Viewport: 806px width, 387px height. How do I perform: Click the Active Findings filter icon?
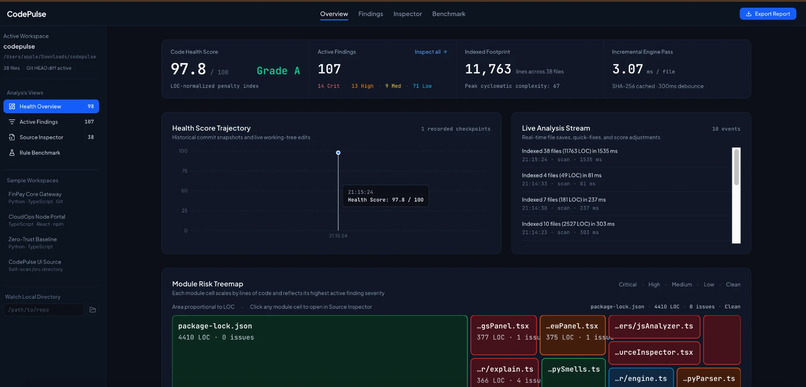[x=12, y=122]
